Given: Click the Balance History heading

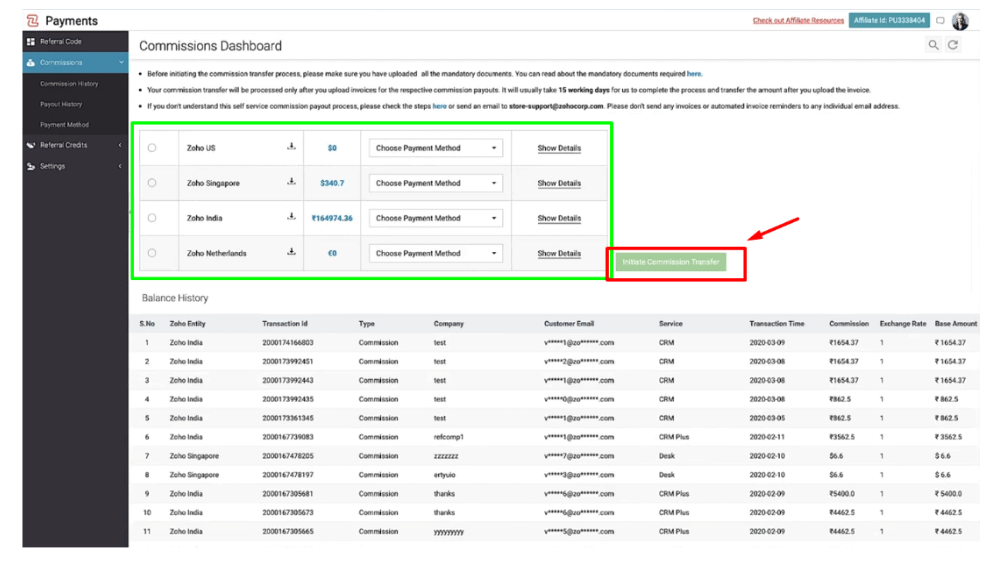Looking at the screenshot, I should coord(175,298).
